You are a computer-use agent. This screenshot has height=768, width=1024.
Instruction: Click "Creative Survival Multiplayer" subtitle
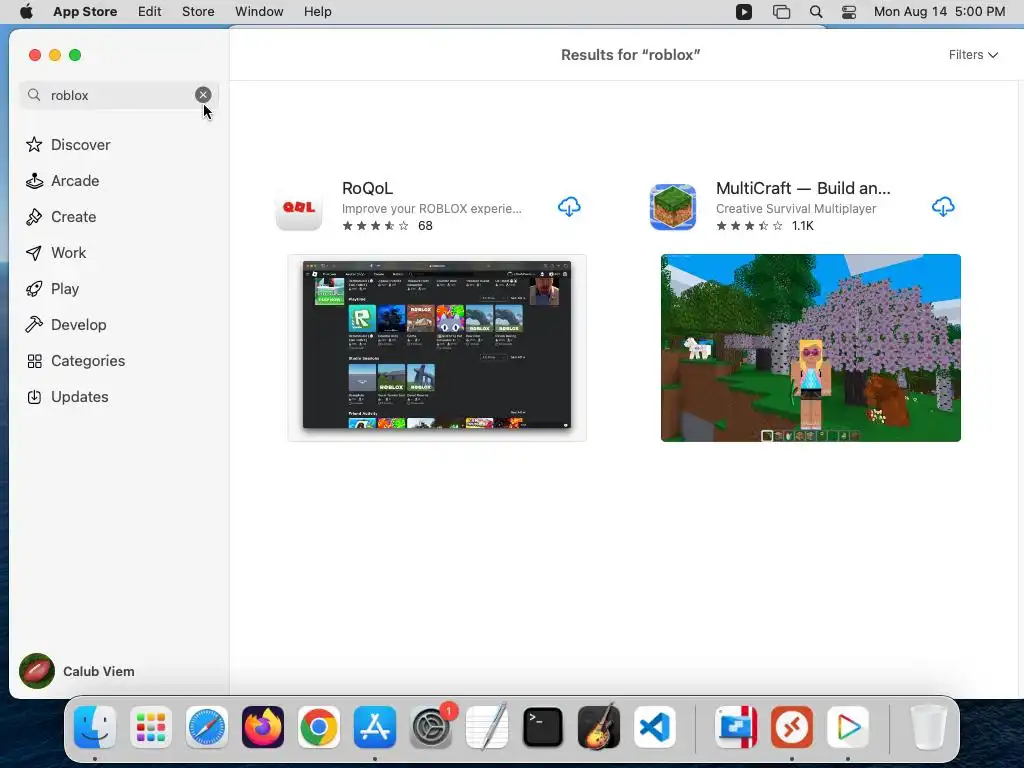(x=796, y=208)
